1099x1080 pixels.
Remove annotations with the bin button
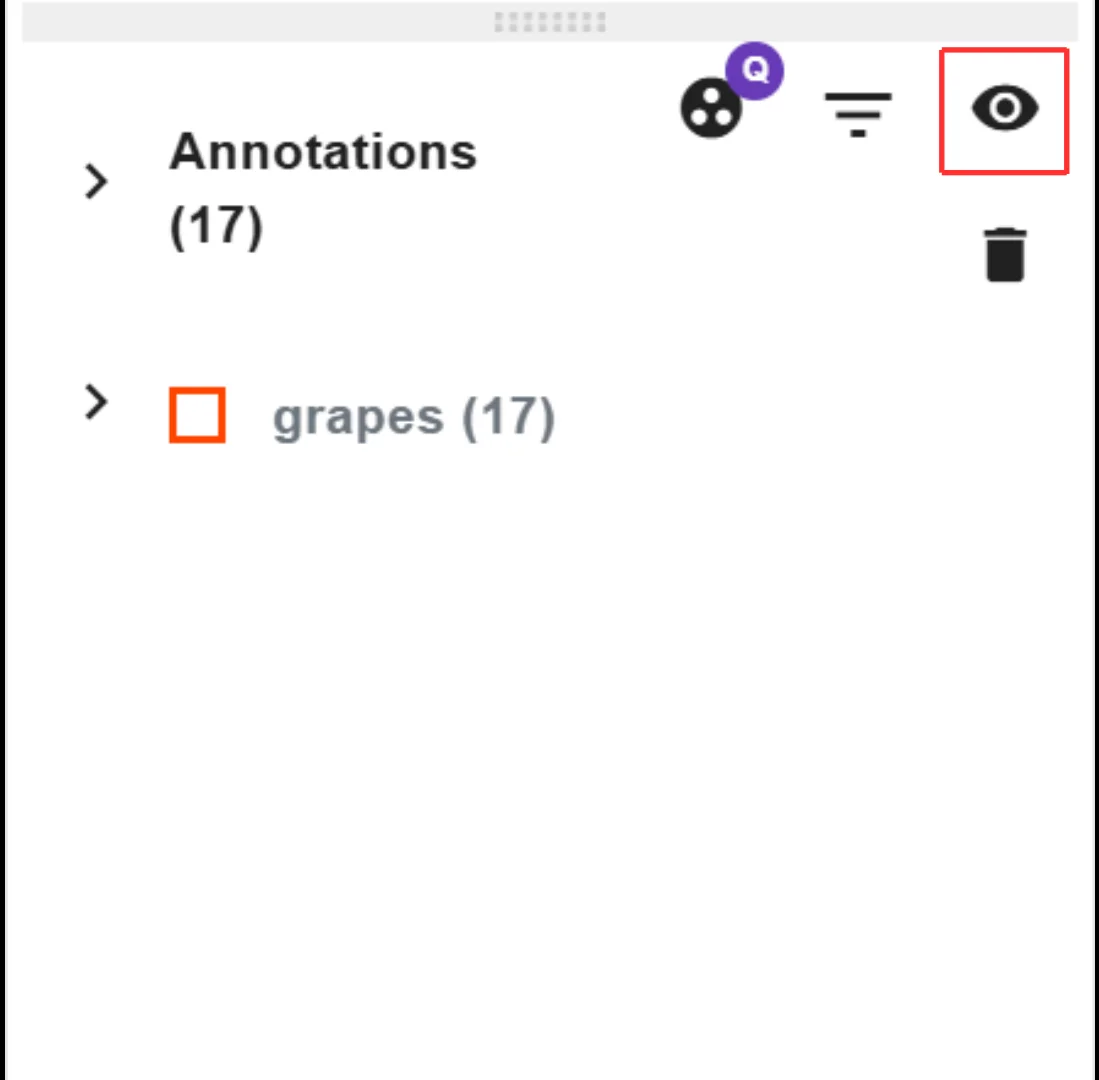(x=1005, y=254)
